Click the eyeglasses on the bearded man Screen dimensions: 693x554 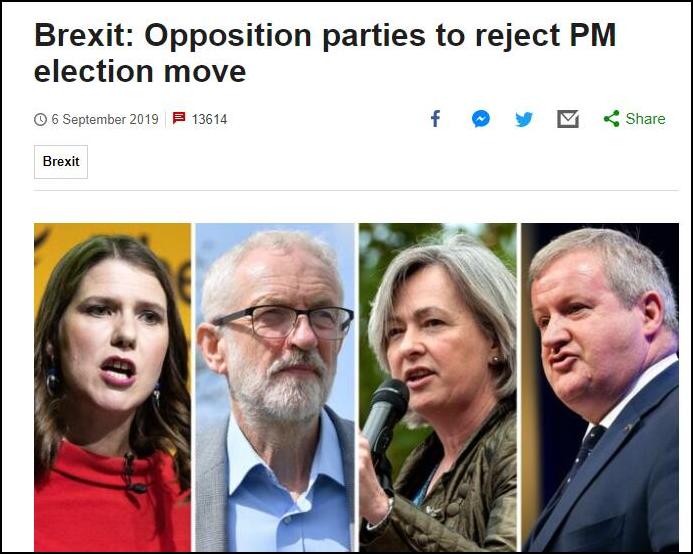(x=284, y=321)
